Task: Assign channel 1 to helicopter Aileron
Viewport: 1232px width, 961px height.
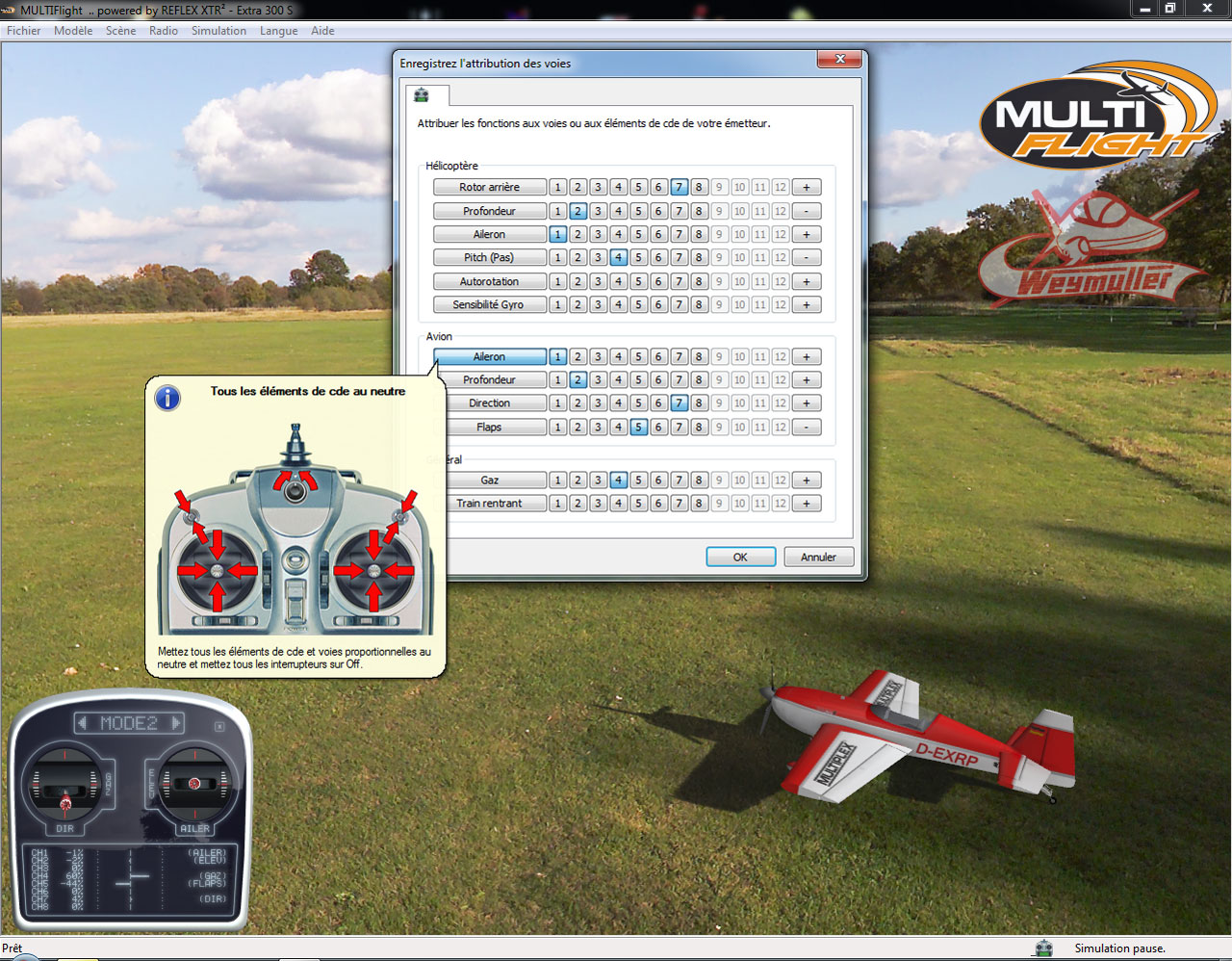Action: (557, 234)
